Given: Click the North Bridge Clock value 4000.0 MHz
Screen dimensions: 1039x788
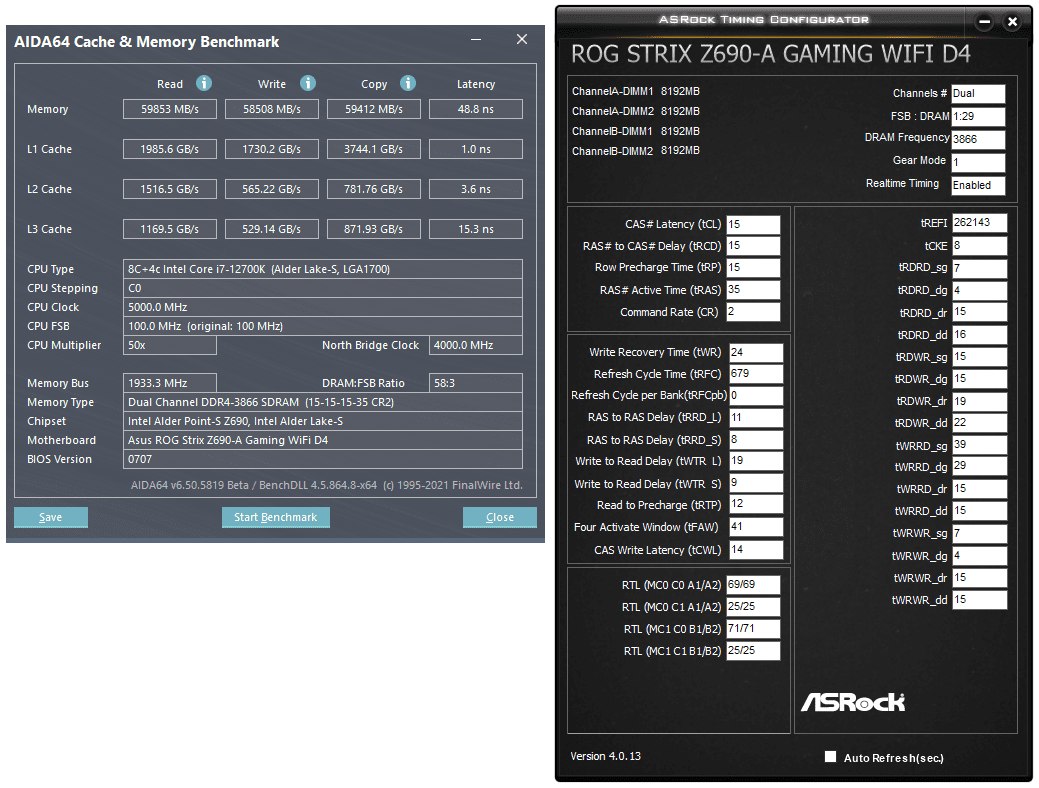Looking at the screenshot, I should click(476, 345).
